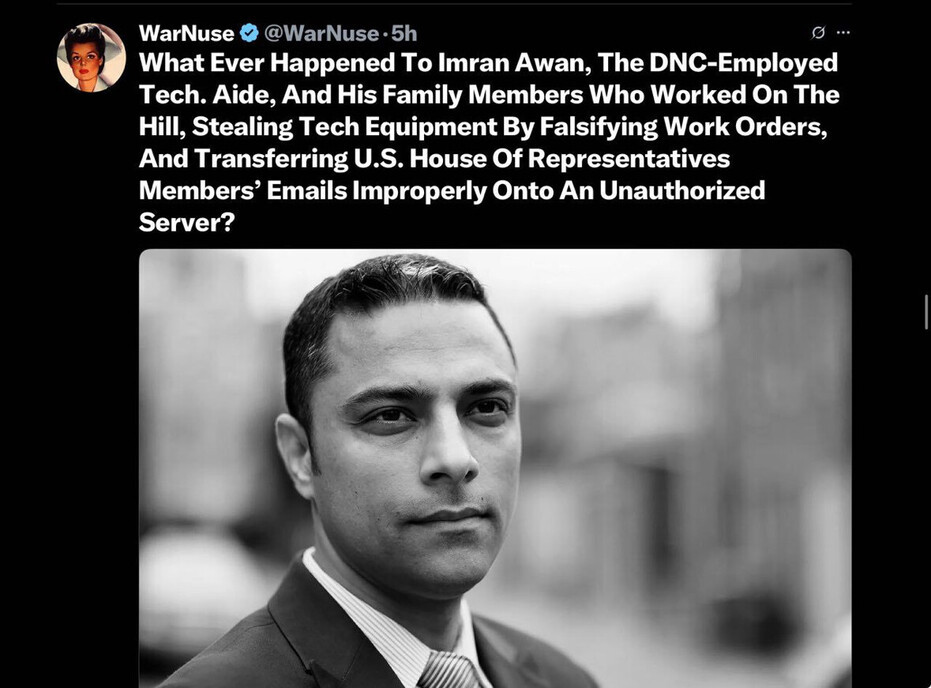Open the three-dot more options menu
This screenshot has width=931, height=688.
(x=843, y=33)
